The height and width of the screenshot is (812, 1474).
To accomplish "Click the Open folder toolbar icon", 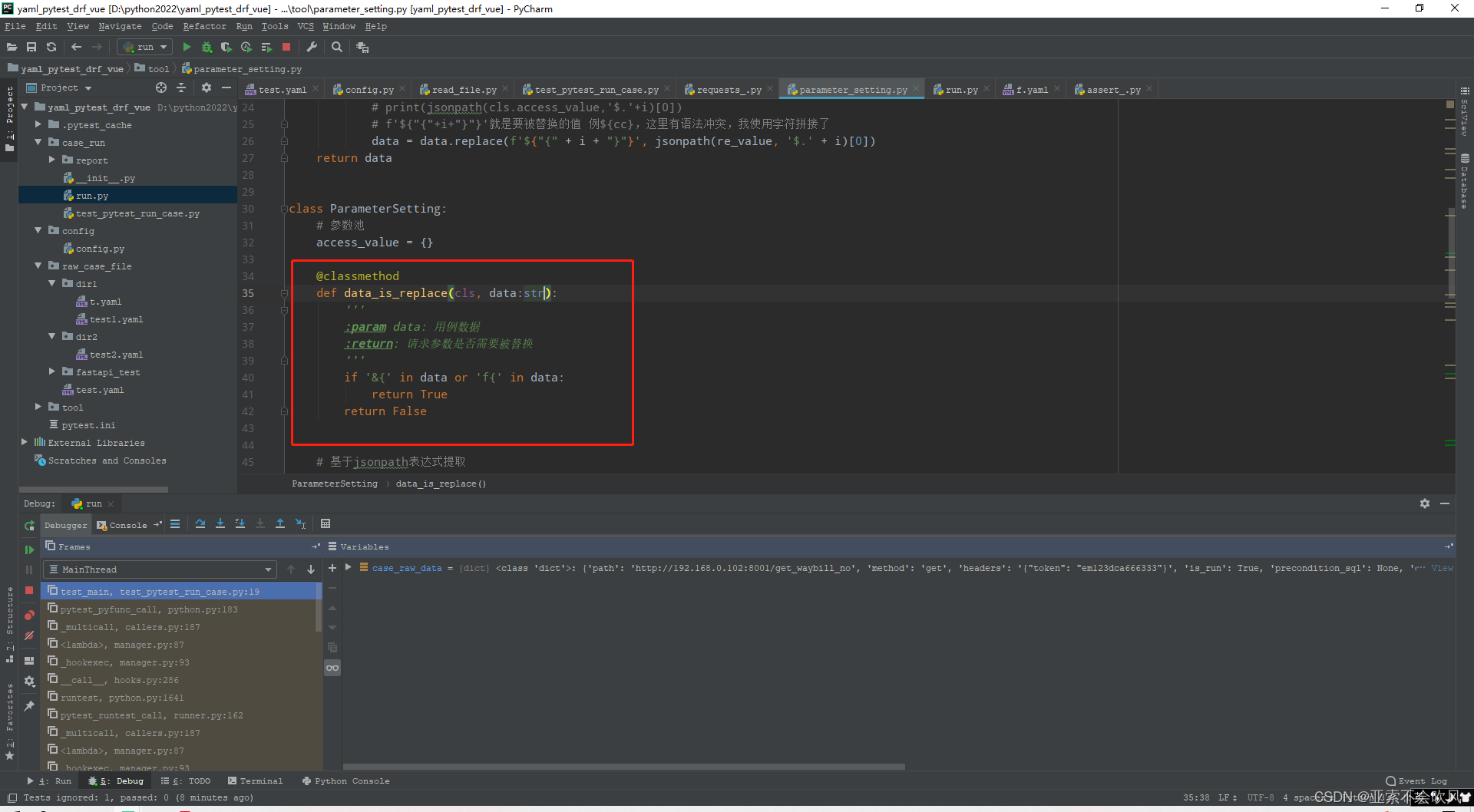I will (x=12, y=47).
